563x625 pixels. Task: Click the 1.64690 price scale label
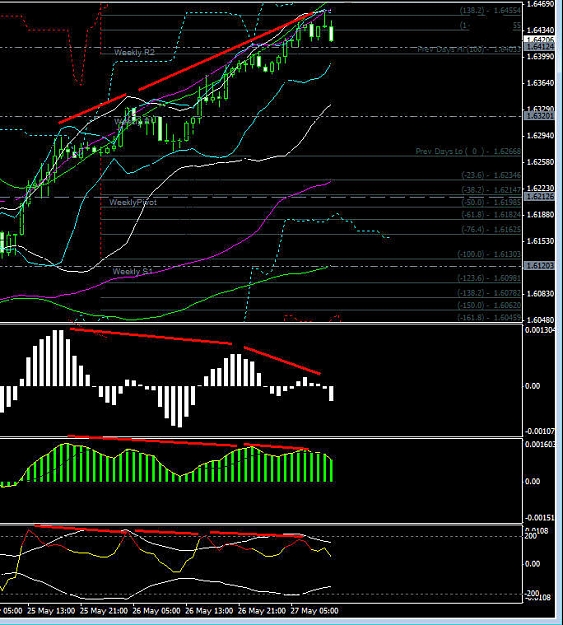click(x=541, y=4)
